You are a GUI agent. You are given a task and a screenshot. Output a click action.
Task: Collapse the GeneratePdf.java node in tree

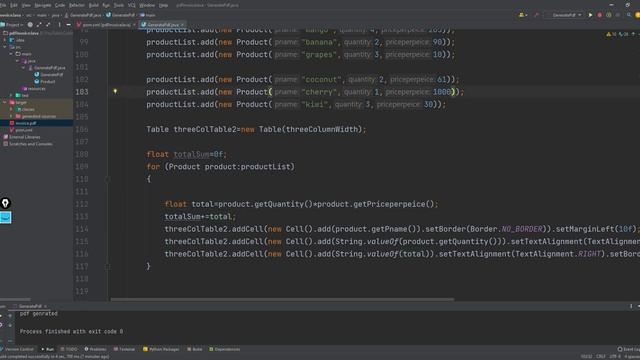pyautogui.click(x=23, y=68)
